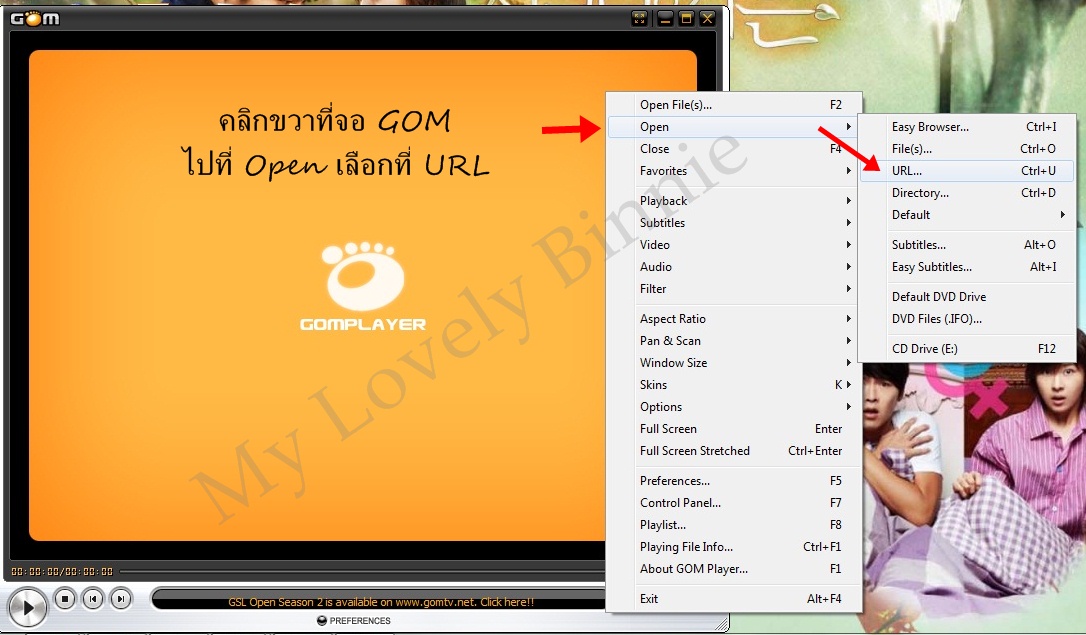Choose Exit from context menu
The image size is (1086, 635).
(x=734, y=599)
